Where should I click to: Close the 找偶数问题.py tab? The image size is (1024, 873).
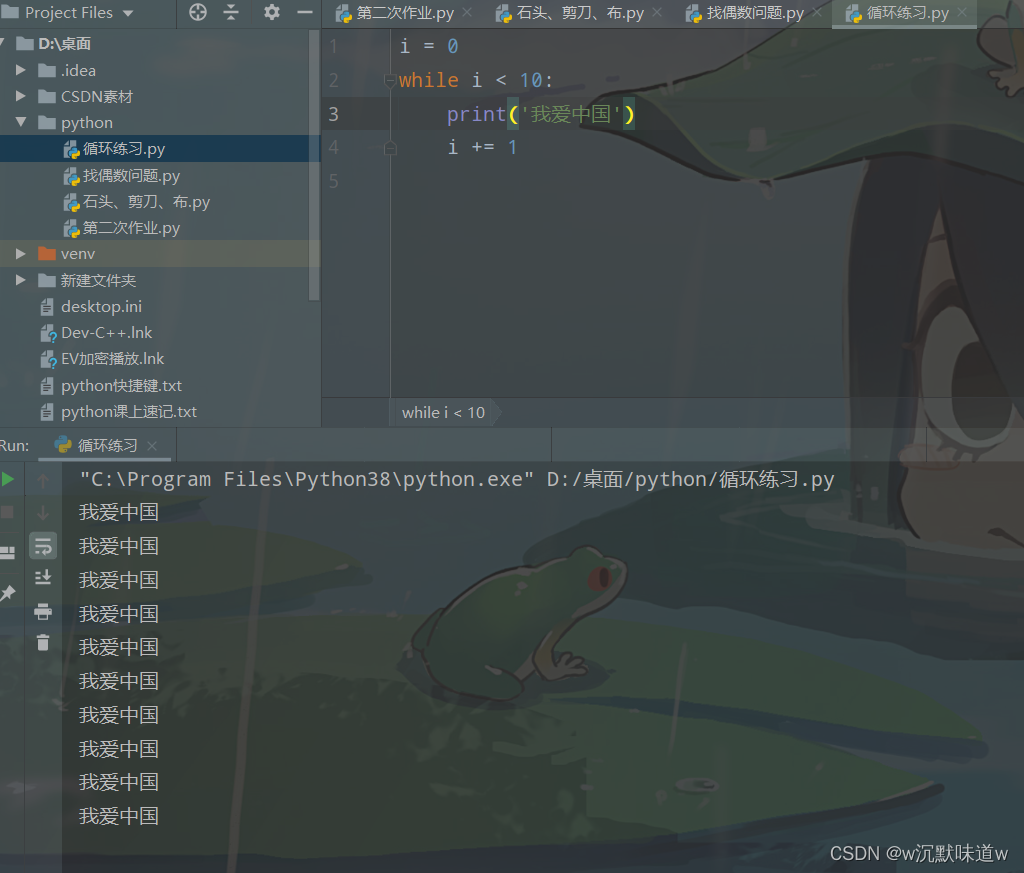tap(817, 12)
